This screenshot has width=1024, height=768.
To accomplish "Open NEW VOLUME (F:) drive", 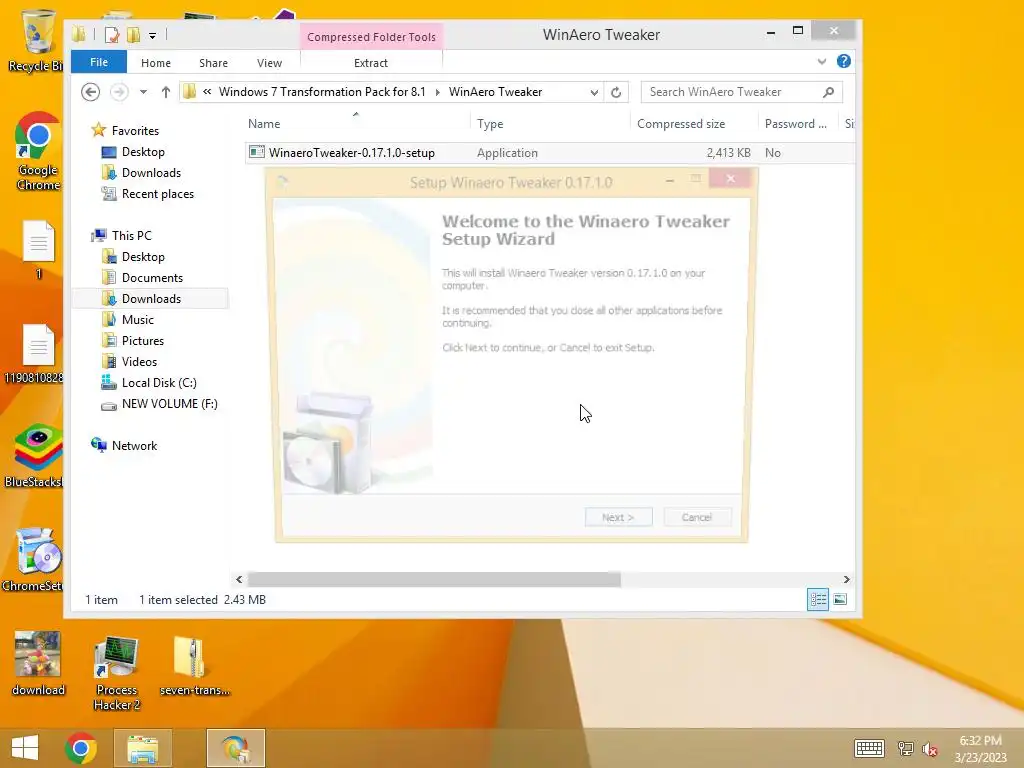I will (169, 404).
